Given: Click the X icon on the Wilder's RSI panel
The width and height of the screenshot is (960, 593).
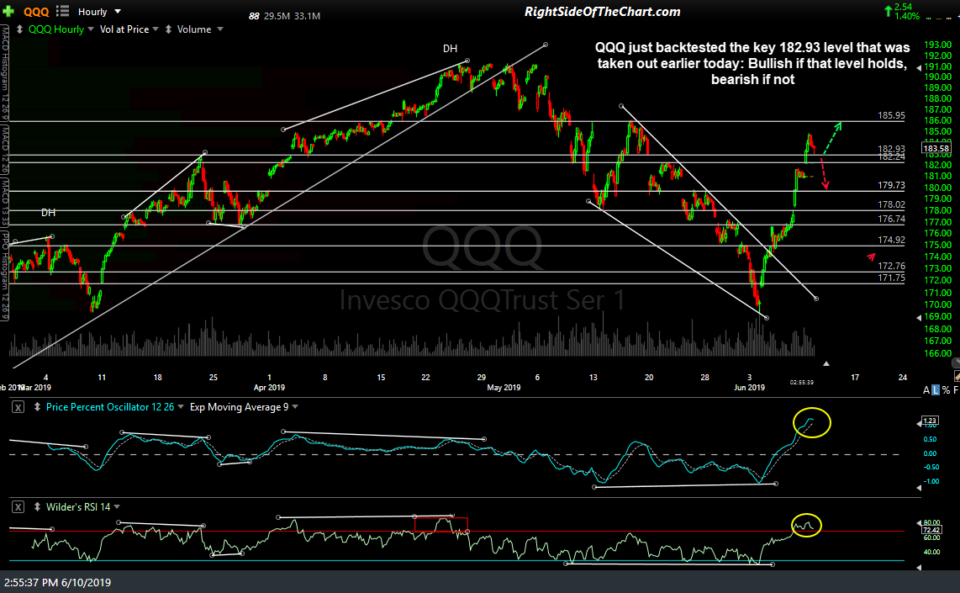Looking at the screenshot, I should tap(18, 507).
